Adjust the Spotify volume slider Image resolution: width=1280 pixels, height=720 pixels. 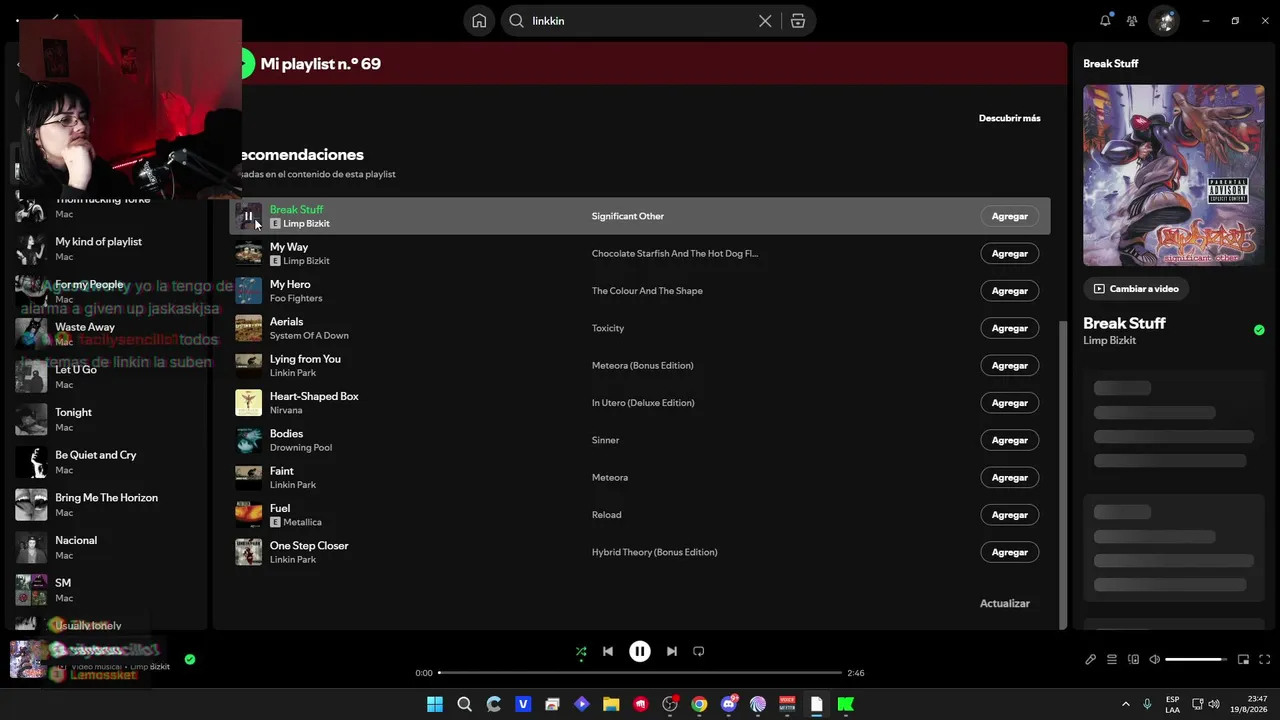pos(1195,659)
